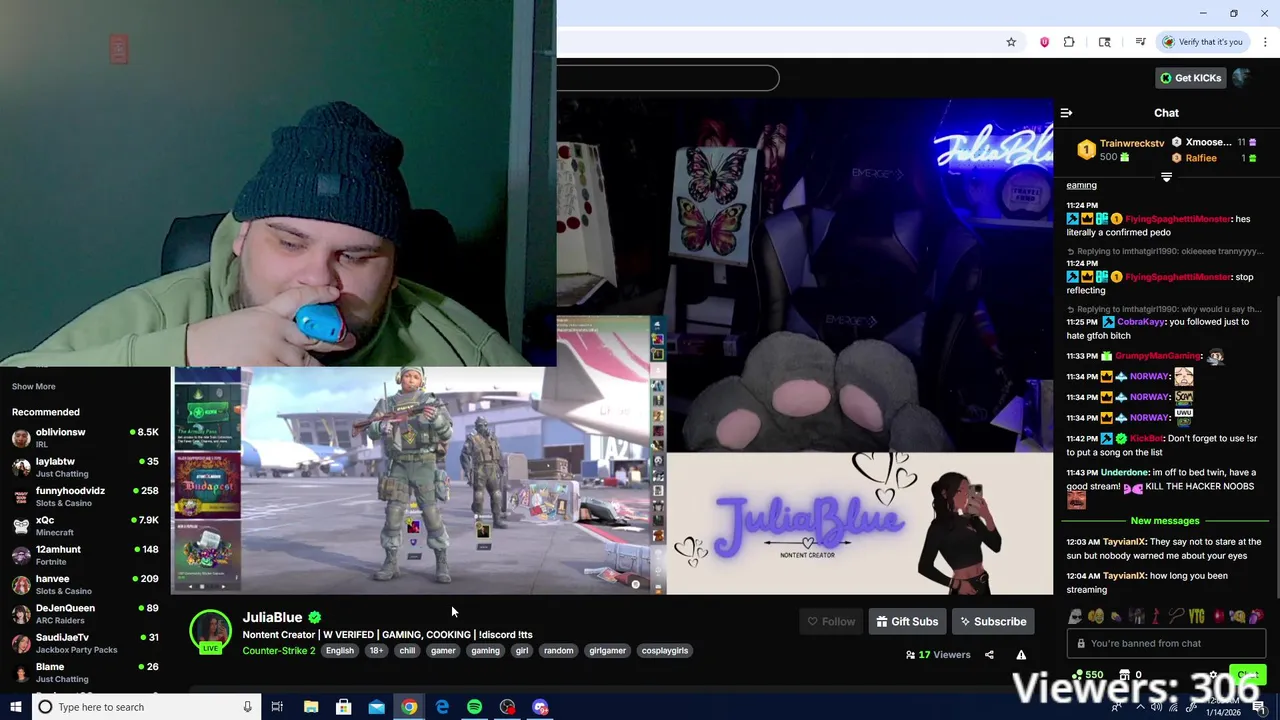Open Chrome's tab search icon
The image size is (1280, 720).
[1104, 42]
